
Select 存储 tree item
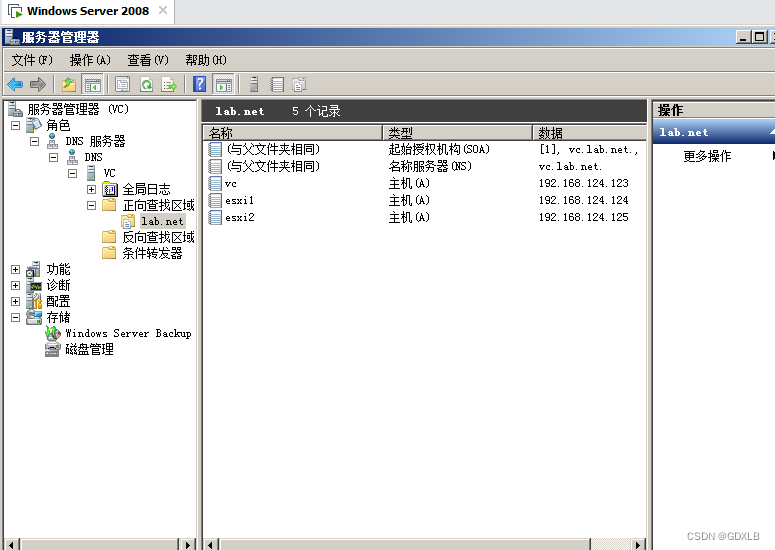pyautogui.click(x=58, y=317)
